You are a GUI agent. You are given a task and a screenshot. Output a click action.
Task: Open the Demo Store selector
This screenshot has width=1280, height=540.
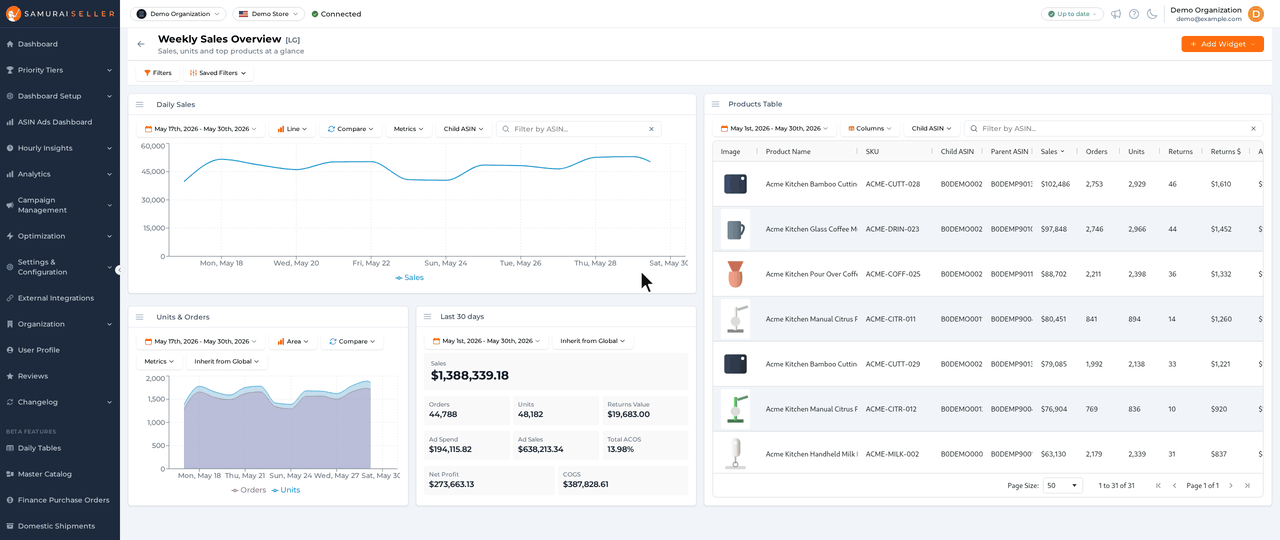coord(269,14)
